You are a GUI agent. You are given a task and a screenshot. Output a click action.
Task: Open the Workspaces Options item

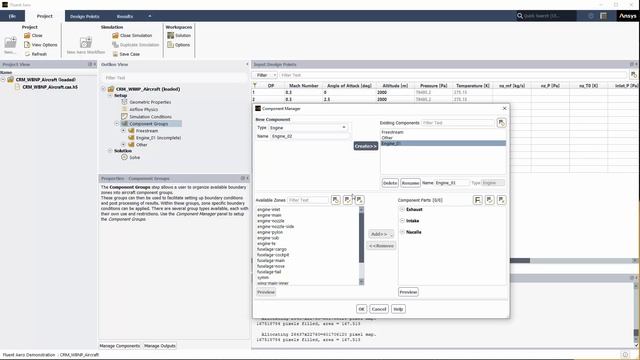178,45
